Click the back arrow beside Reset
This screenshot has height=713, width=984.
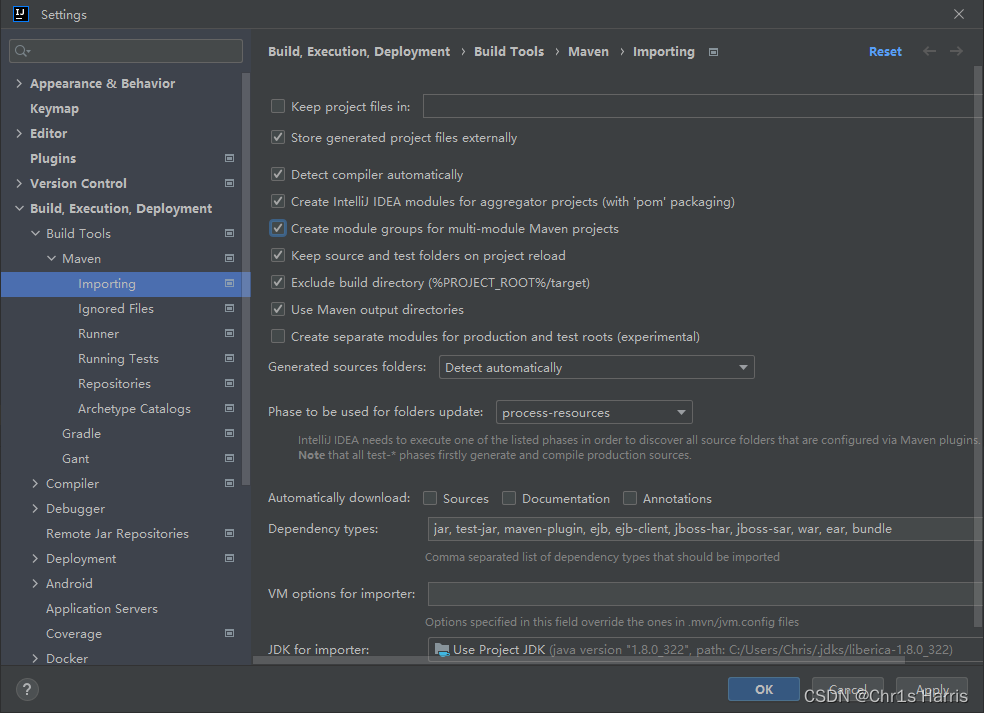[928, 51]
